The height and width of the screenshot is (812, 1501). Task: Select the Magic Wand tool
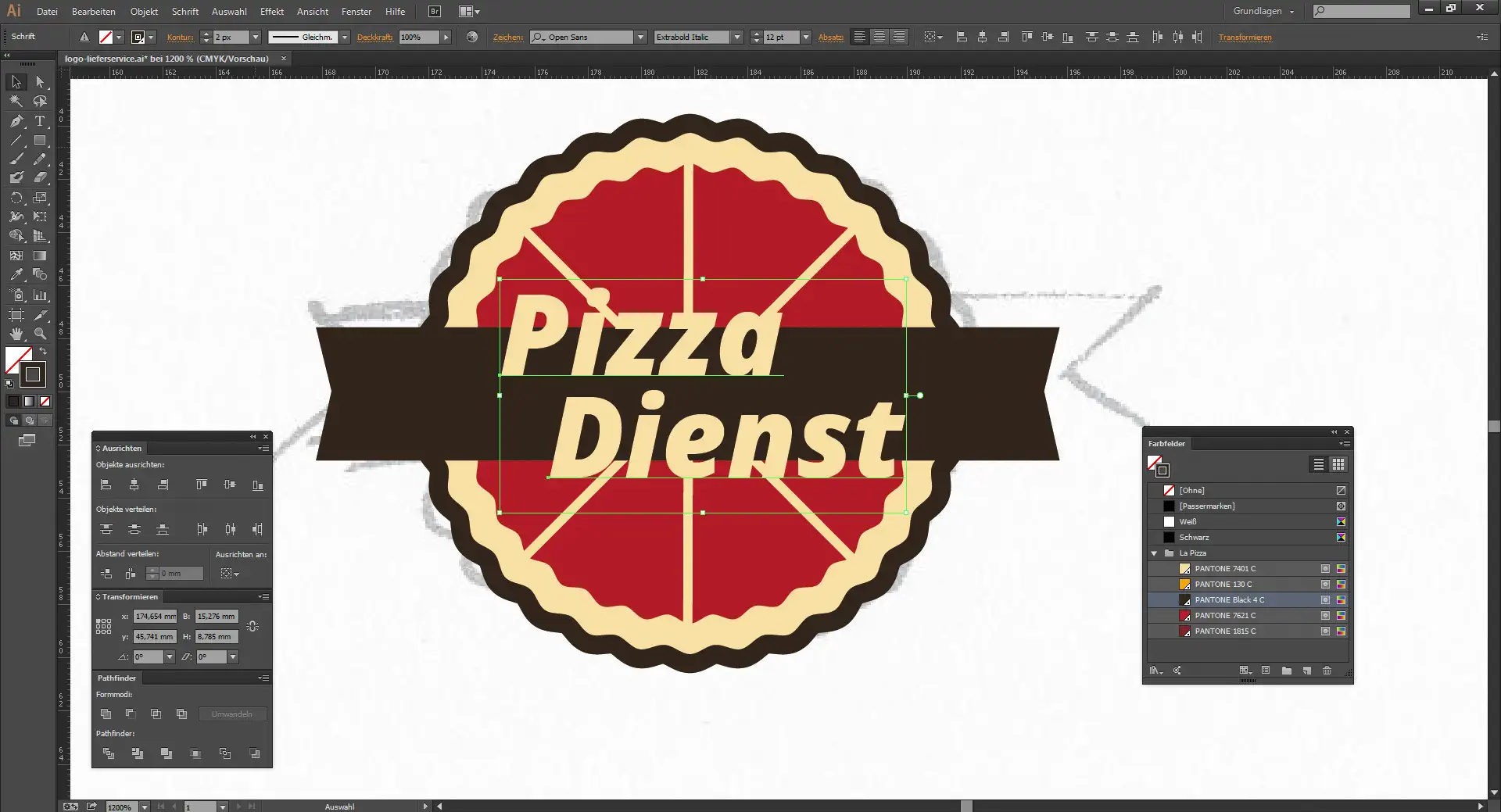(16, 101)
